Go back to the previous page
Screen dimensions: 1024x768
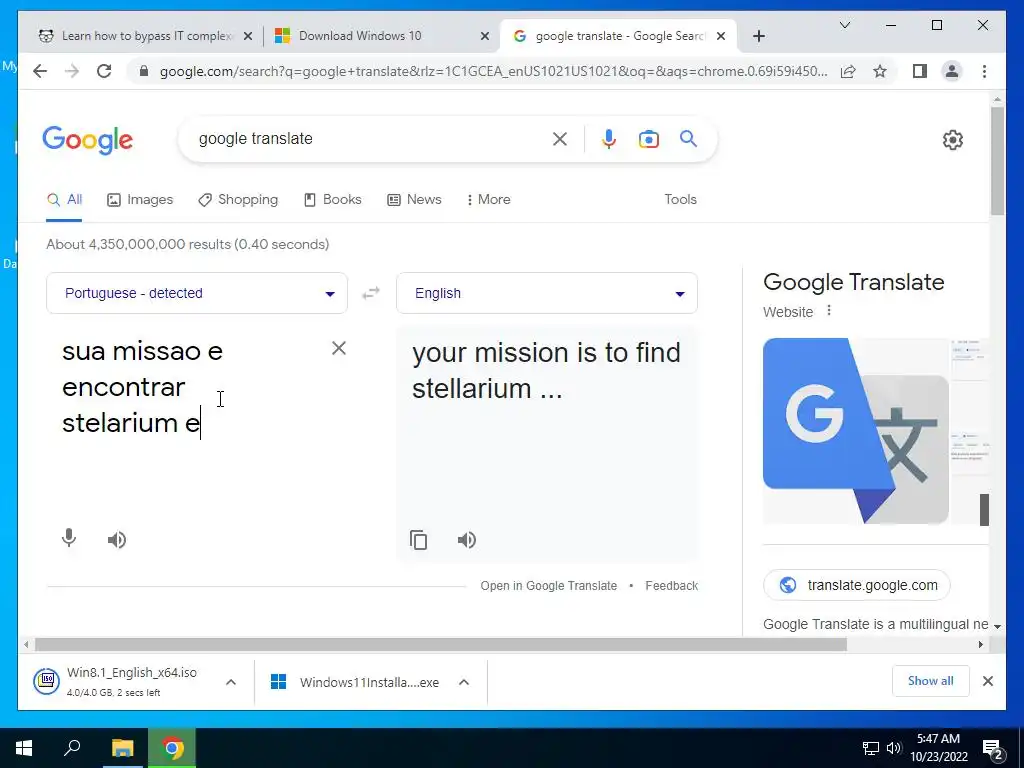[40, 71]
